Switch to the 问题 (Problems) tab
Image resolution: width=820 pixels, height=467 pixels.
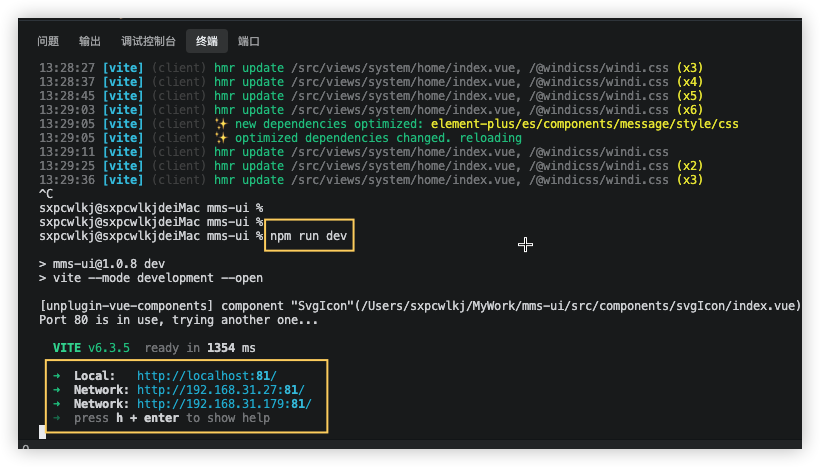coord(48,41)
